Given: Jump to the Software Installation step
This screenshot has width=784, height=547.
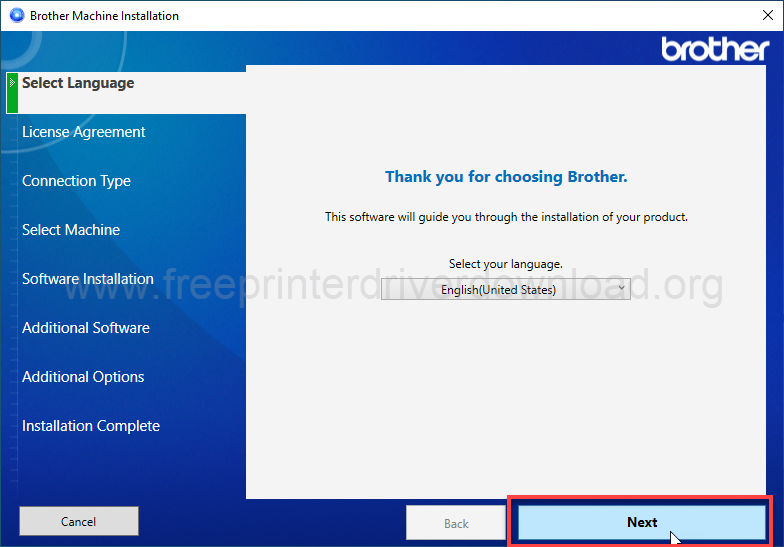Looking at the screenshot, I should (x=88, y=279).
